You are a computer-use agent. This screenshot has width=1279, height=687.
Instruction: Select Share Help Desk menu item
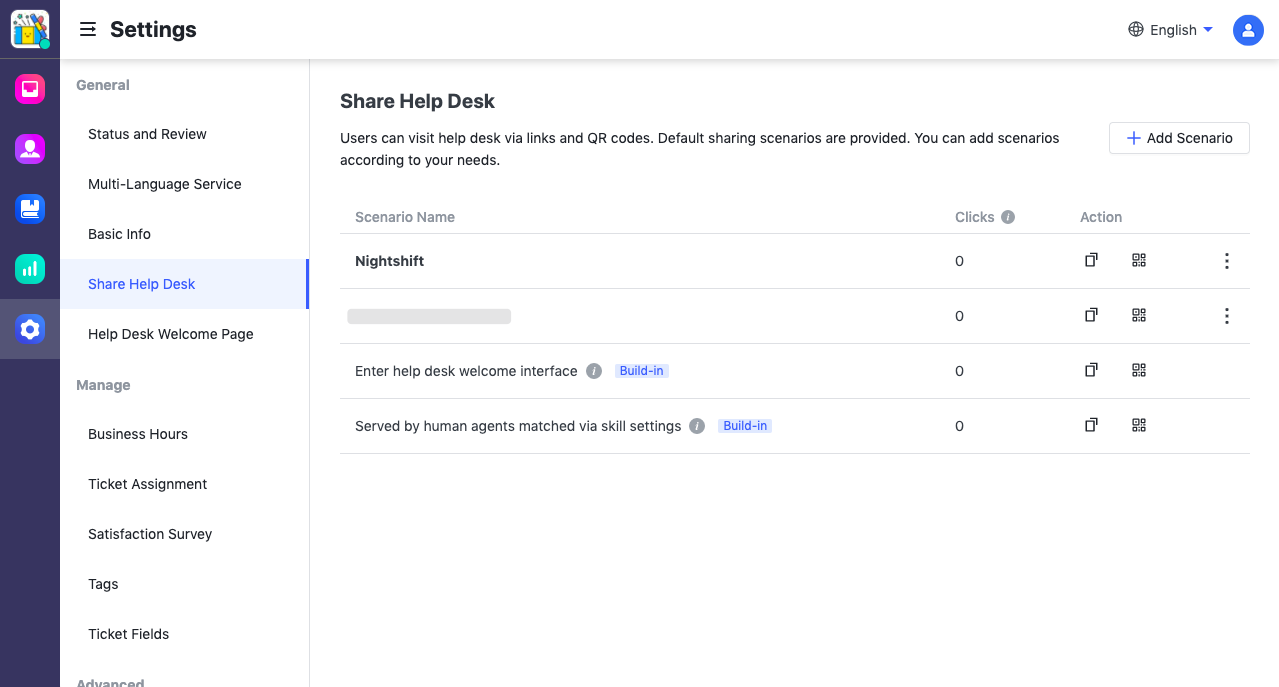(184, 284)
